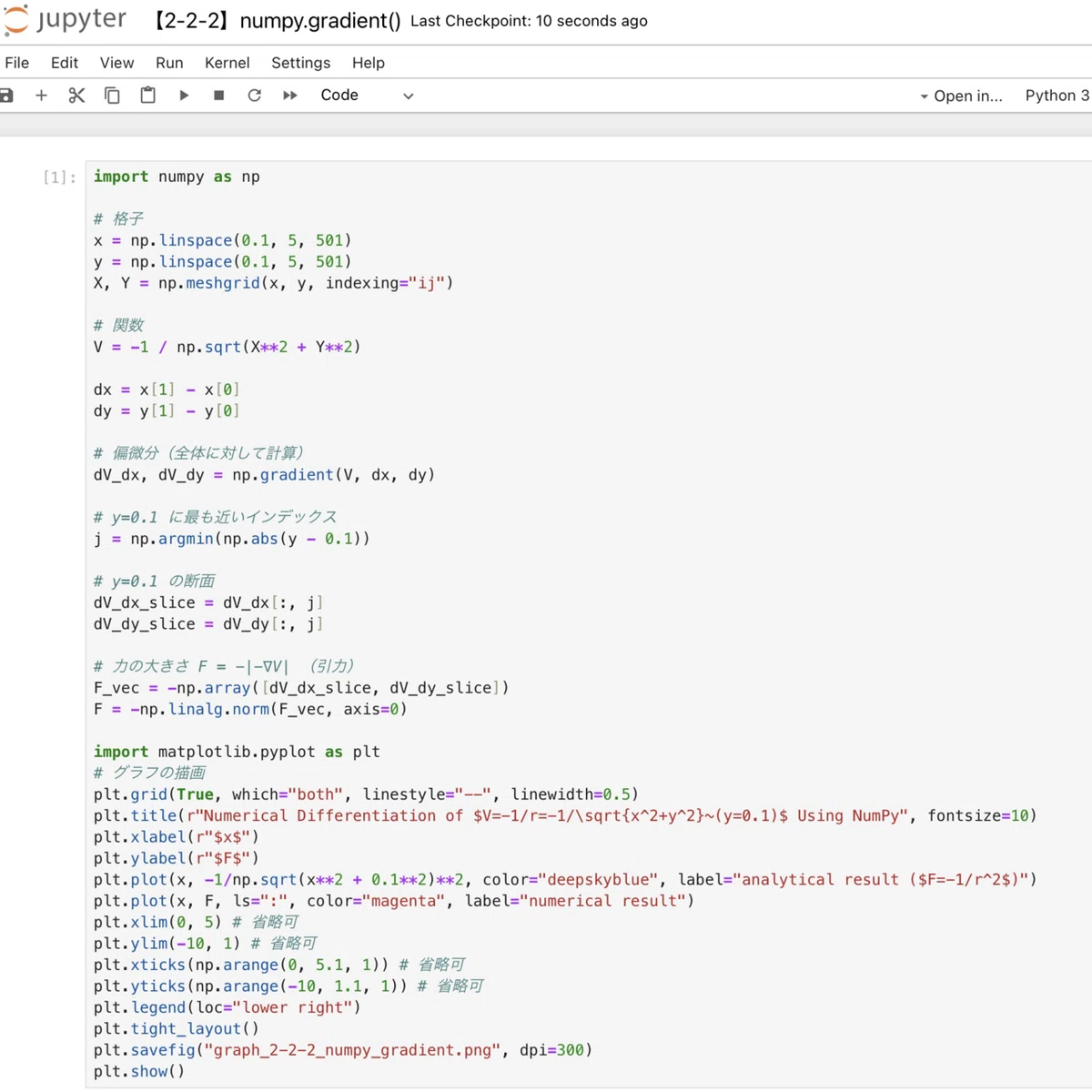Expand the Open in... dropdown
Image resolution: width=1092 pixels, height=1092 pixels.
(961, 96)
